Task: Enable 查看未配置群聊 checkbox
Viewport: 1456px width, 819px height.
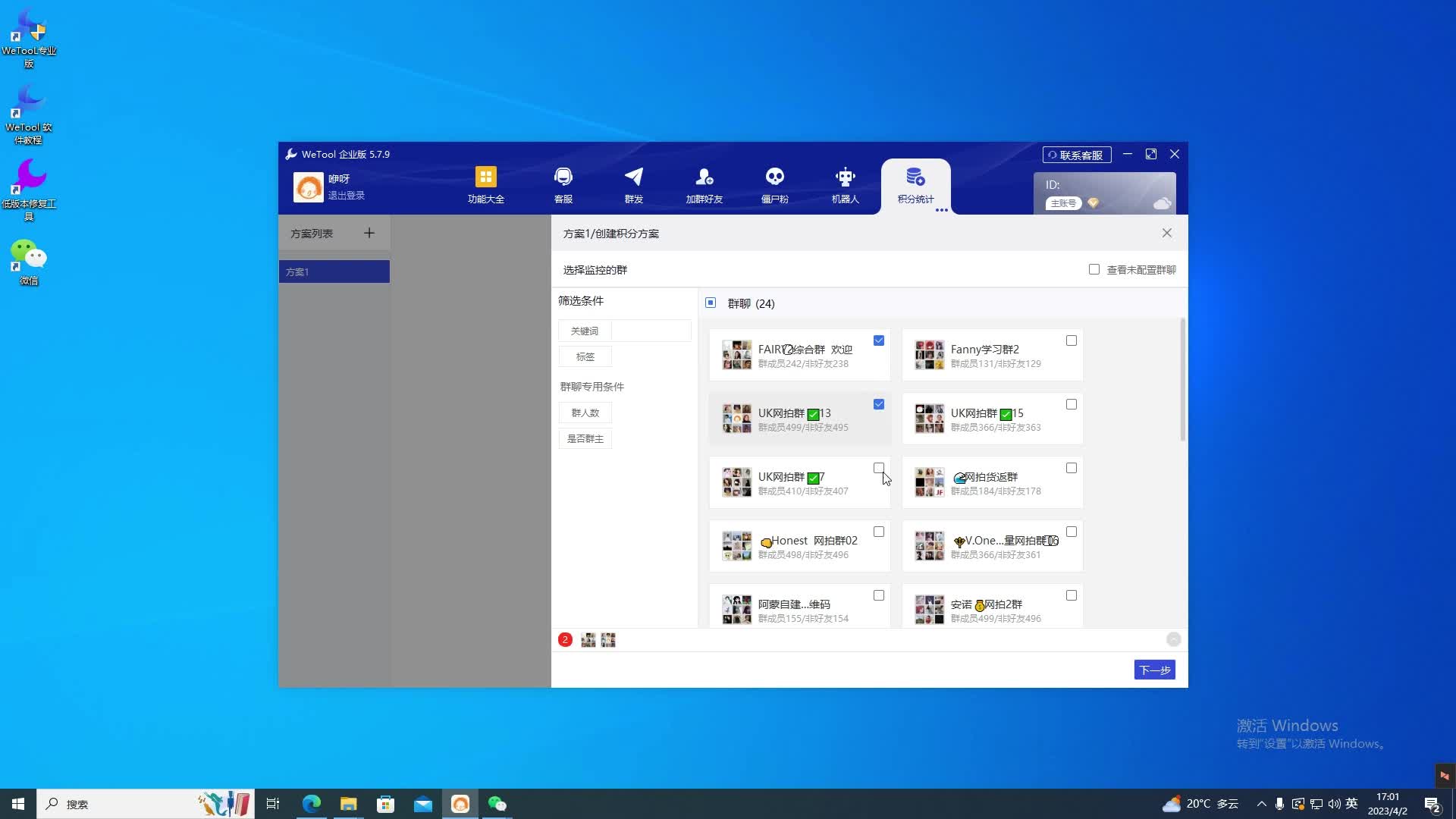Action: [x=1094, y=269]
